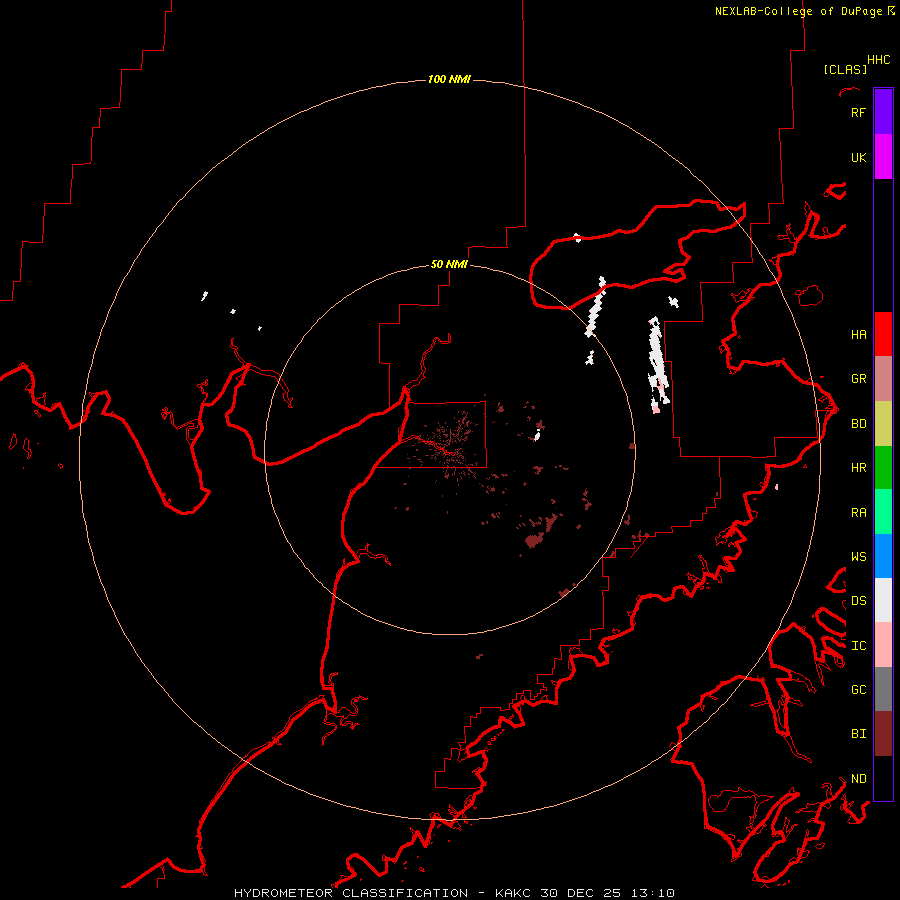Click the UK magenta legend swatch

883,157
